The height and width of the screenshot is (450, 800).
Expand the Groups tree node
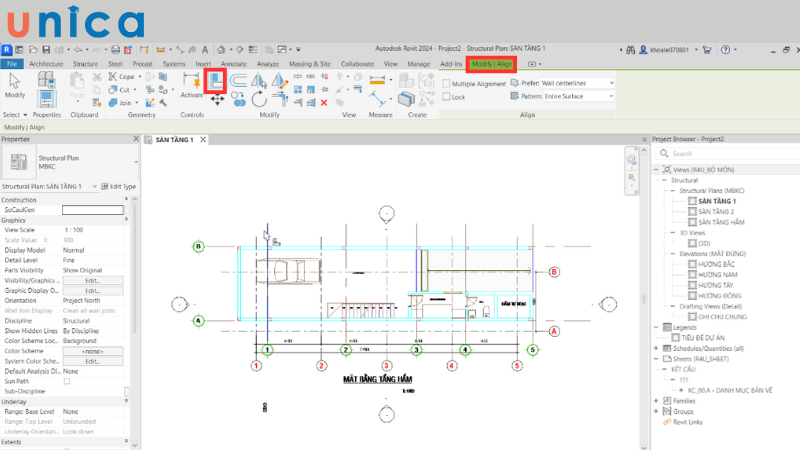[656, 411]
